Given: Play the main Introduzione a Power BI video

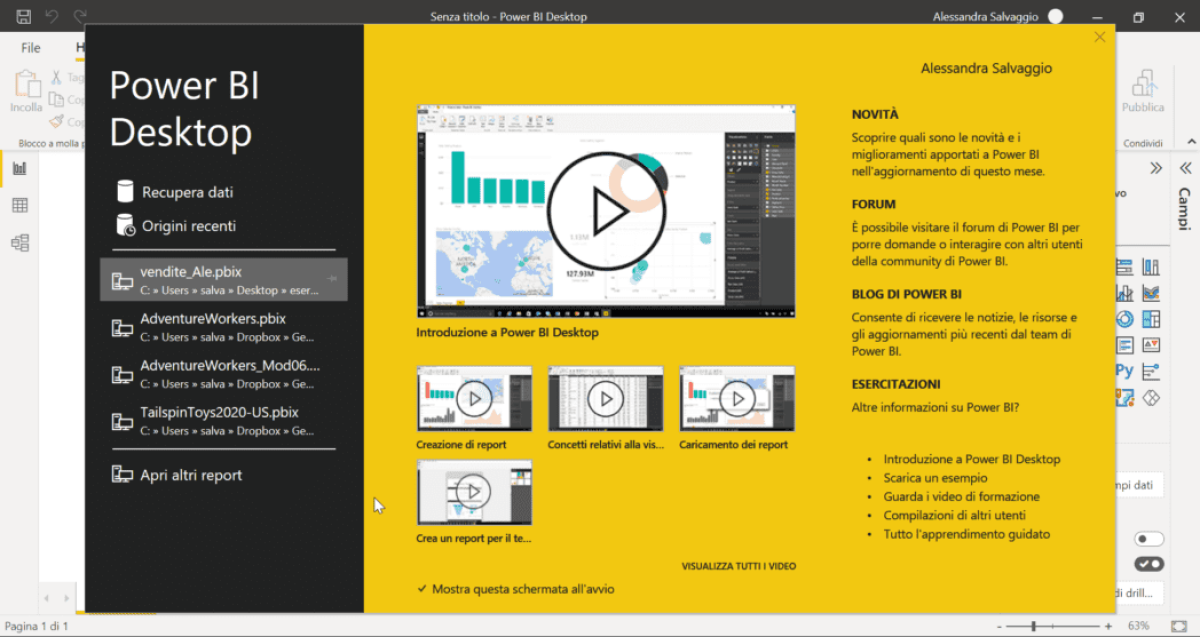Looking at the screenshot, I should pyautogui.click(x=606, y=211).
